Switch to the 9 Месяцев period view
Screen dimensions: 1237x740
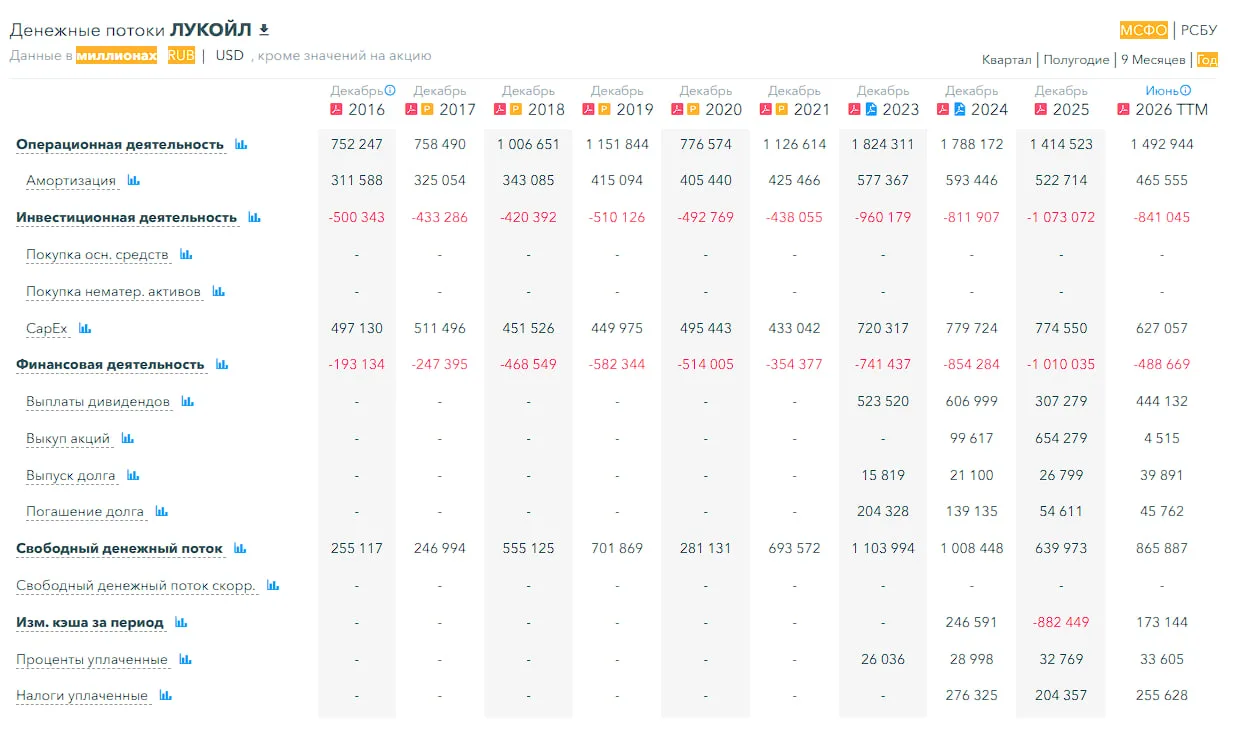[1153, 60]
